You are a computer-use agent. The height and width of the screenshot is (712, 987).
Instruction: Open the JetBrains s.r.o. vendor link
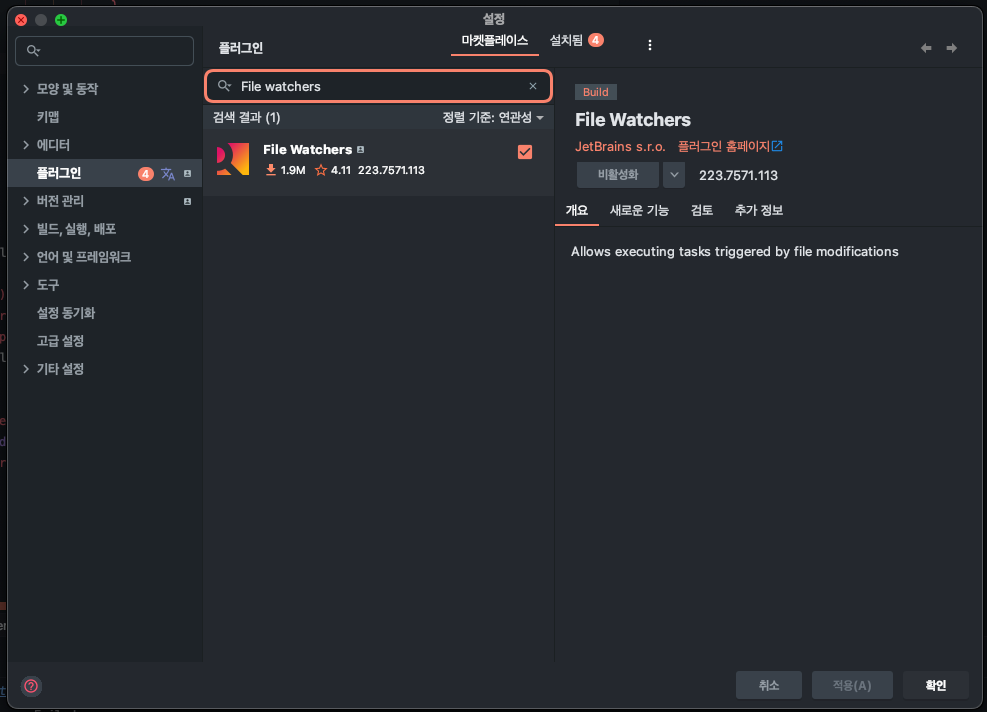[x=620, y=146]
